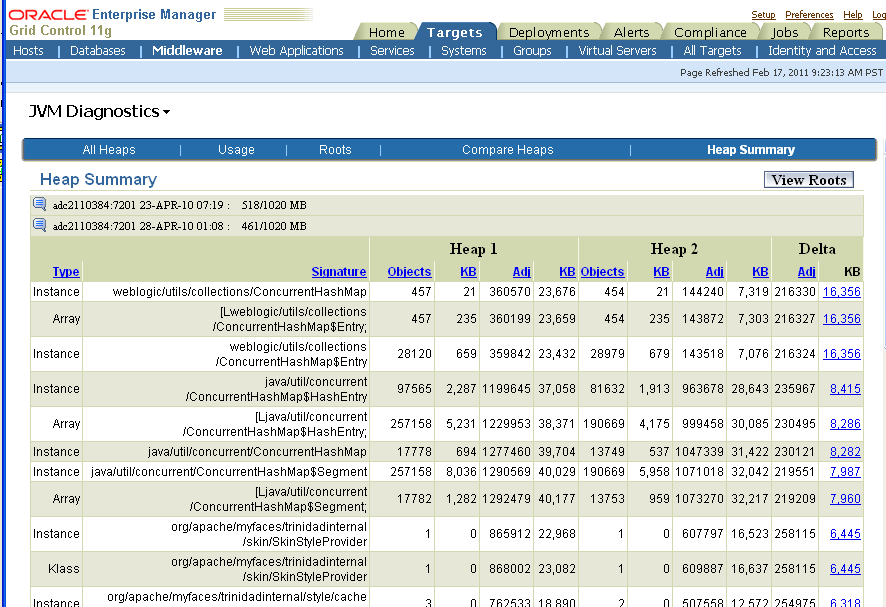The height and width of the screenshot is (607, 886).
Task: Click the Klass type cell
Action: [x=57, y=569]
